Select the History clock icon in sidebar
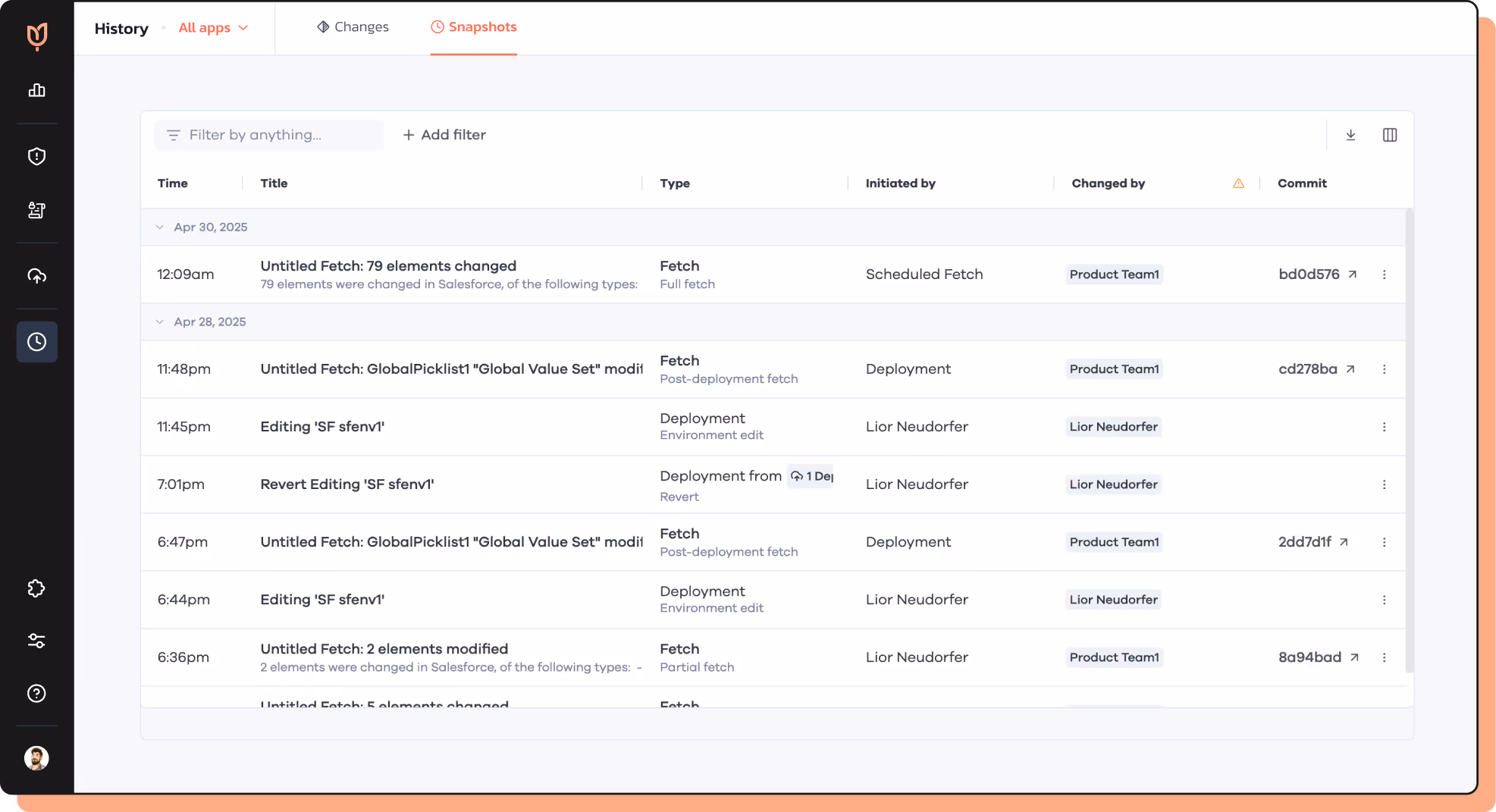 [x=36, y=342]
